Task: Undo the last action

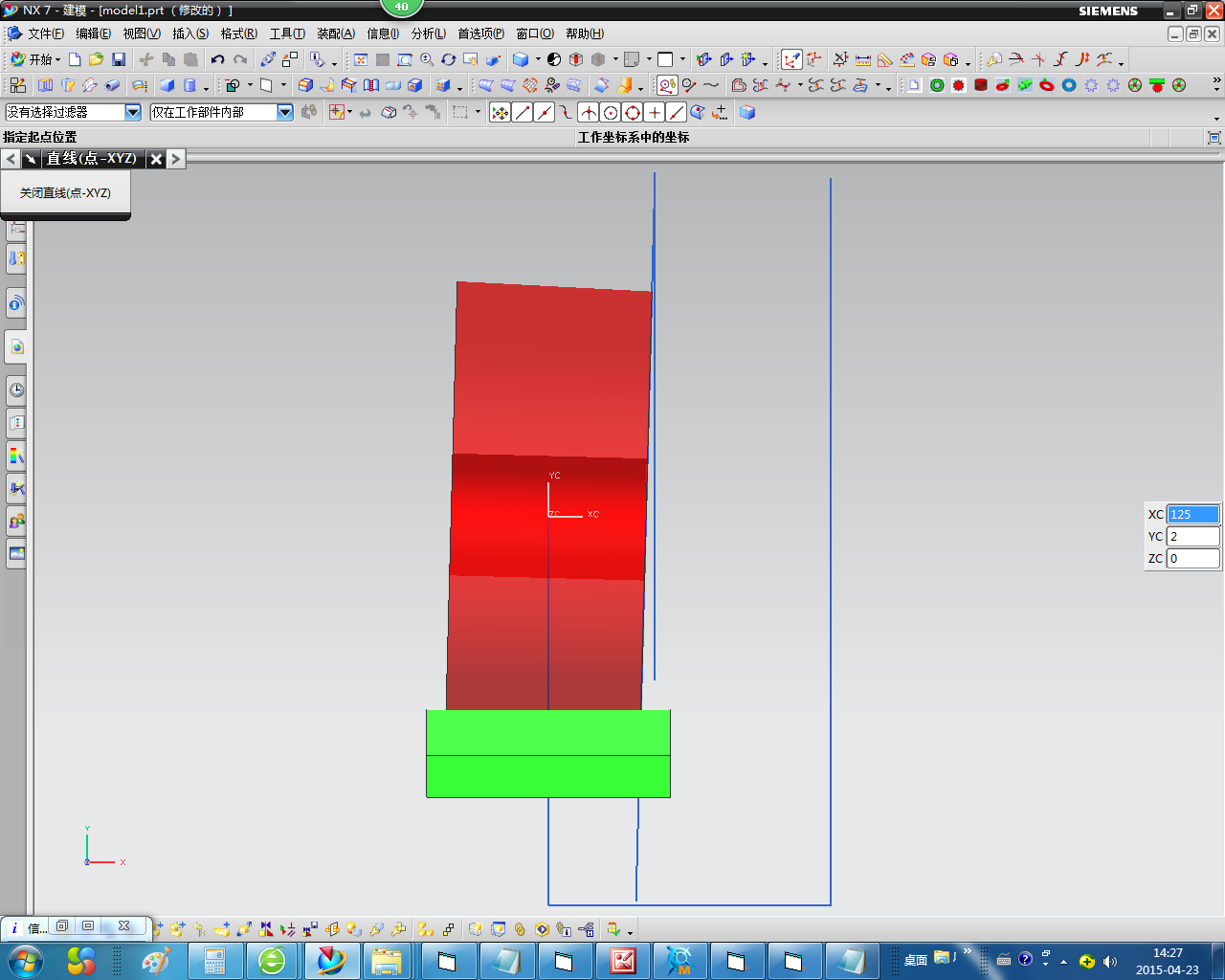Action: pyautogui.click(x=218, y=59)
